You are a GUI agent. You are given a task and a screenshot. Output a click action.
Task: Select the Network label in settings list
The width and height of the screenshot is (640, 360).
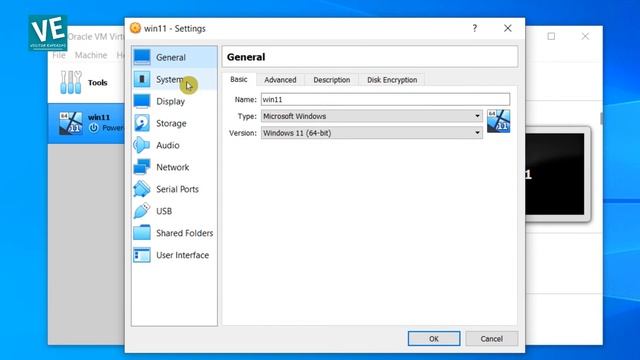(x=172, y=167)
